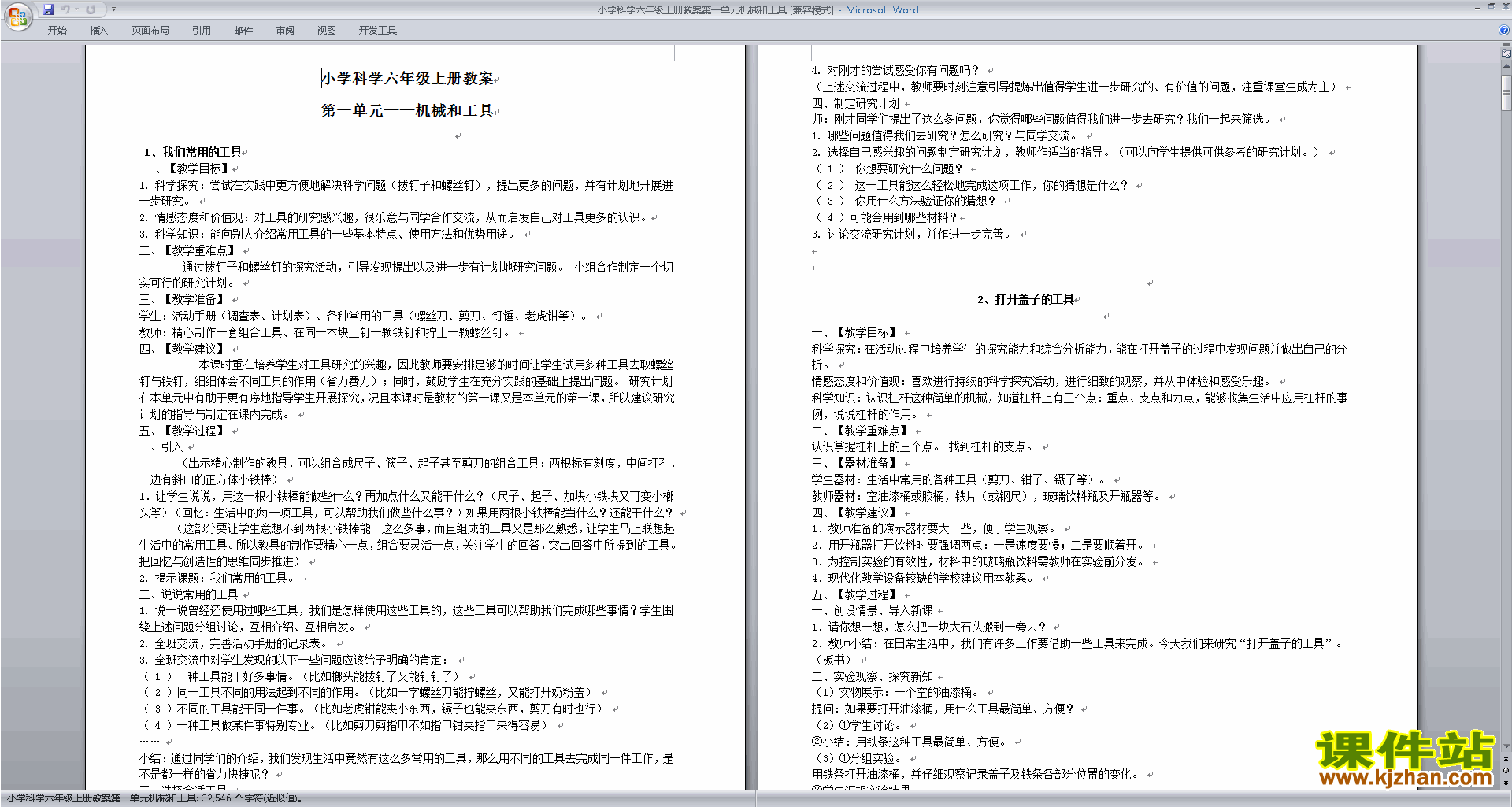1512x807 pixels.
Task: Open the Office button menu
Action: [17, 16]
